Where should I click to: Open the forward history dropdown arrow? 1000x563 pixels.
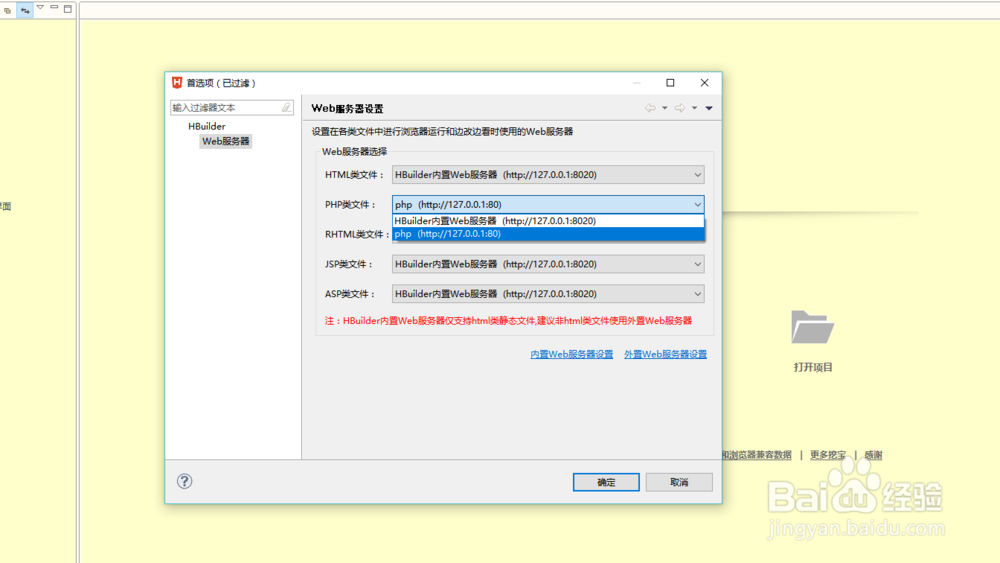click(x=695, y=108)
